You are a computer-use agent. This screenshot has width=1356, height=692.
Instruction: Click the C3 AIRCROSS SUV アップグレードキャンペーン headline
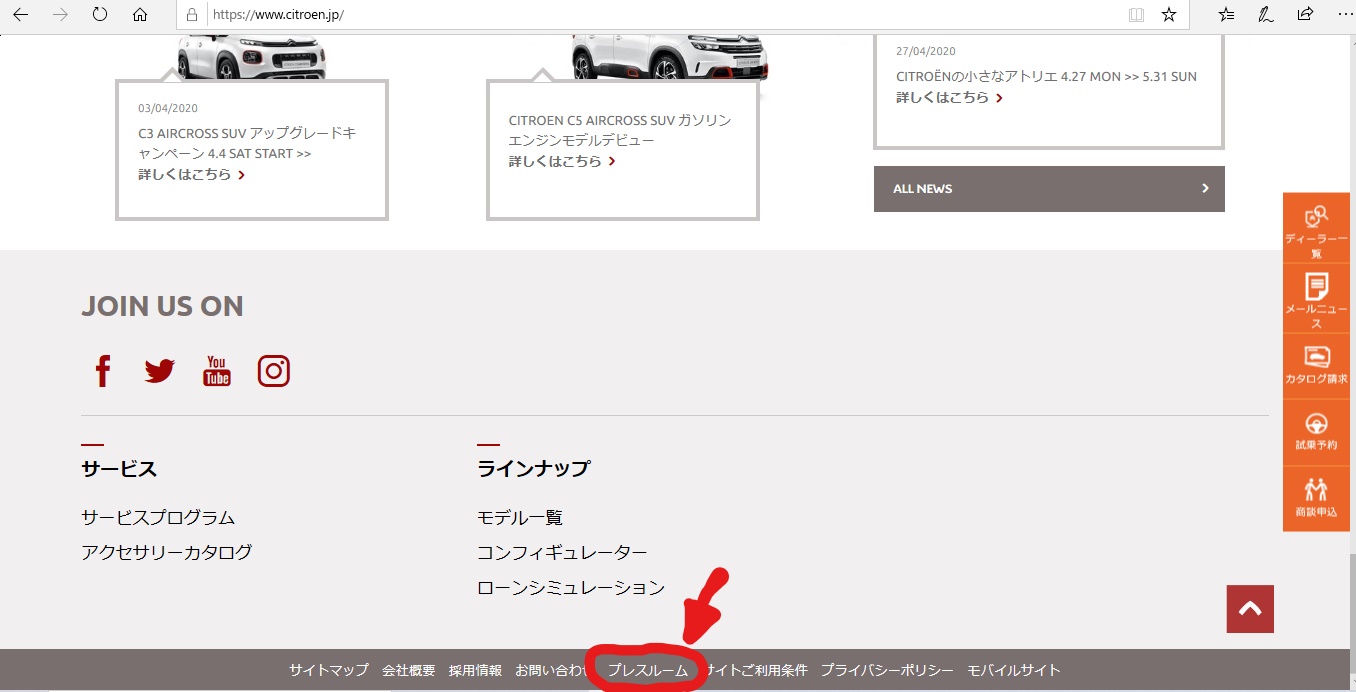247,143
